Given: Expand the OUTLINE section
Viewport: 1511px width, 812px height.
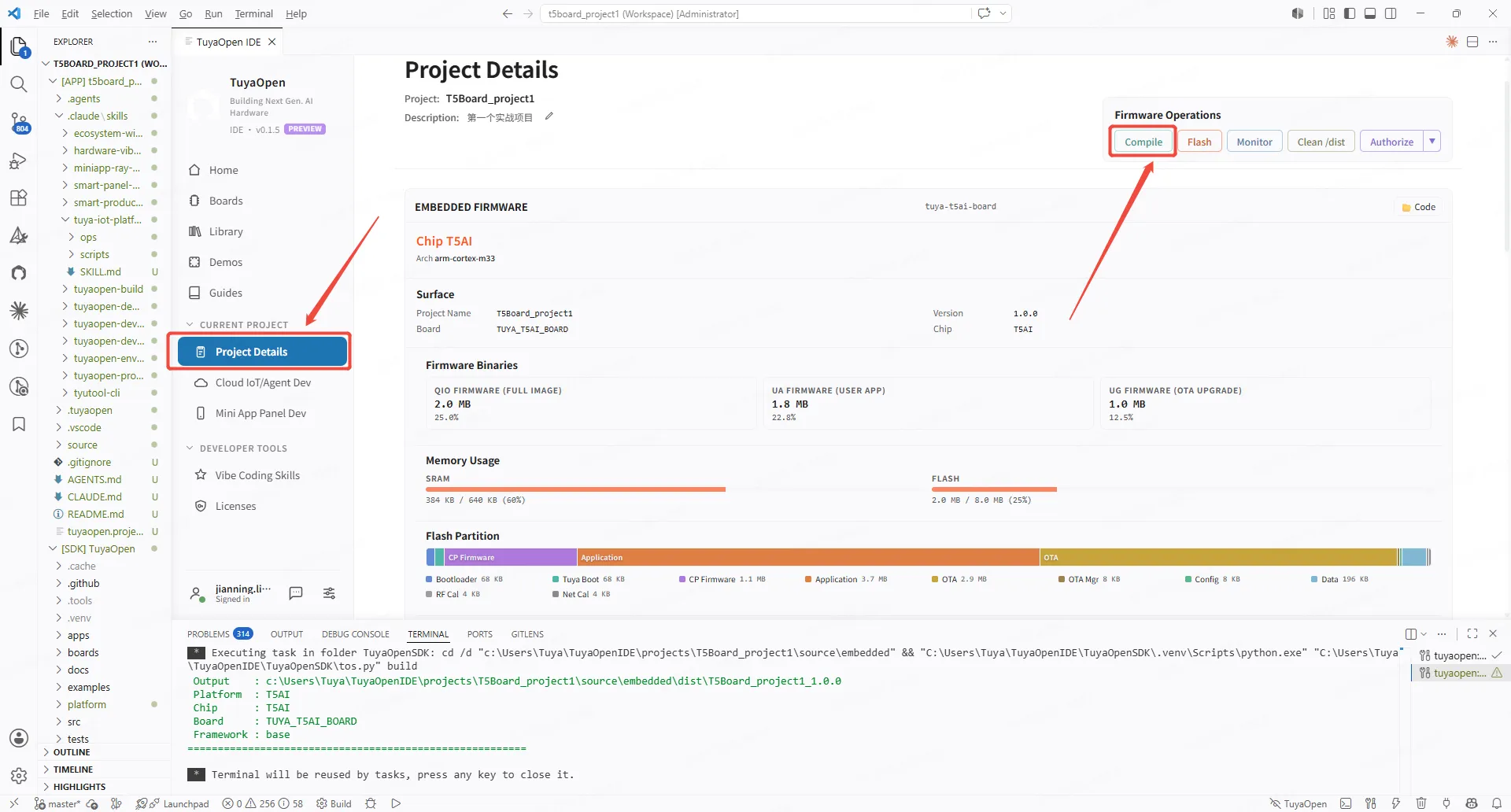Looking at the screenshot, I should 72,752.
